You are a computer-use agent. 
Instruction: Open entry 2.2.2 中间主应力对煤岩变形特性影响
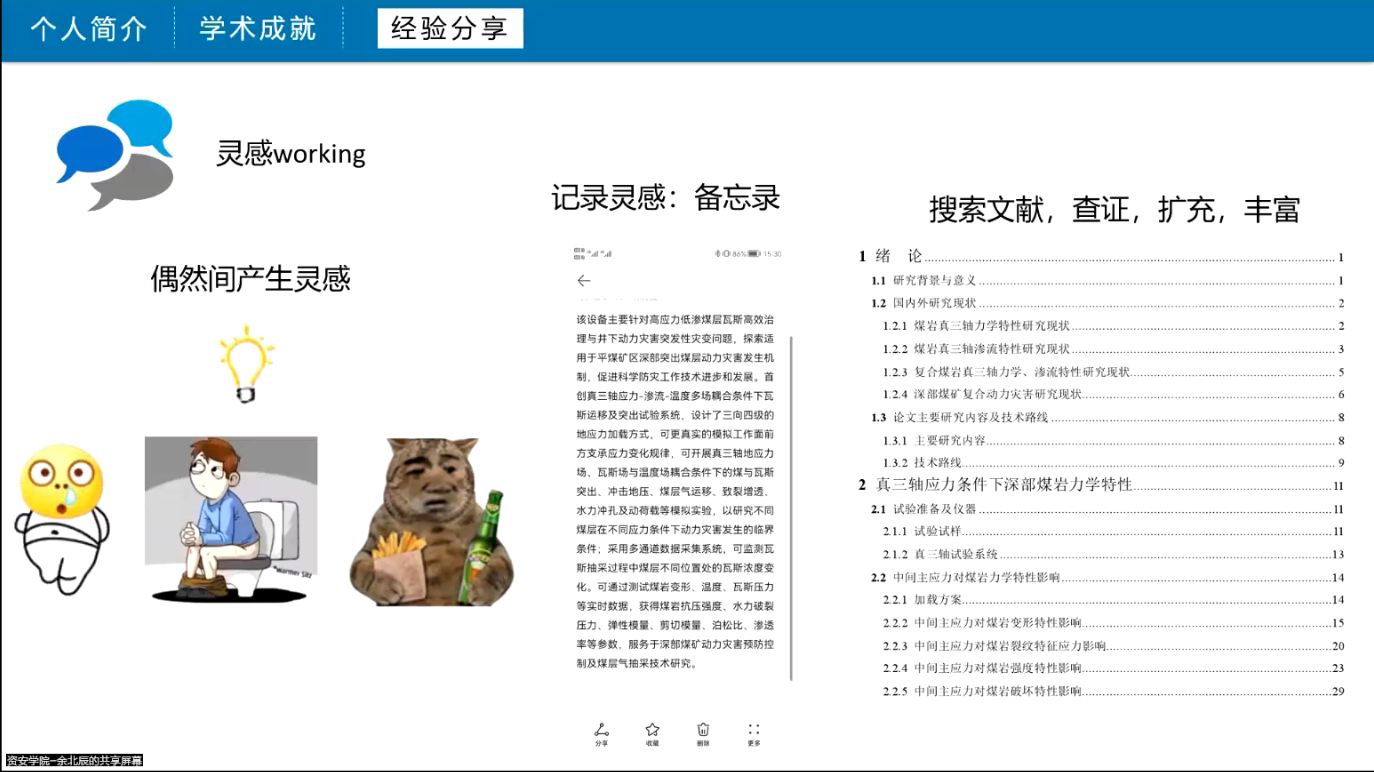1114,623
